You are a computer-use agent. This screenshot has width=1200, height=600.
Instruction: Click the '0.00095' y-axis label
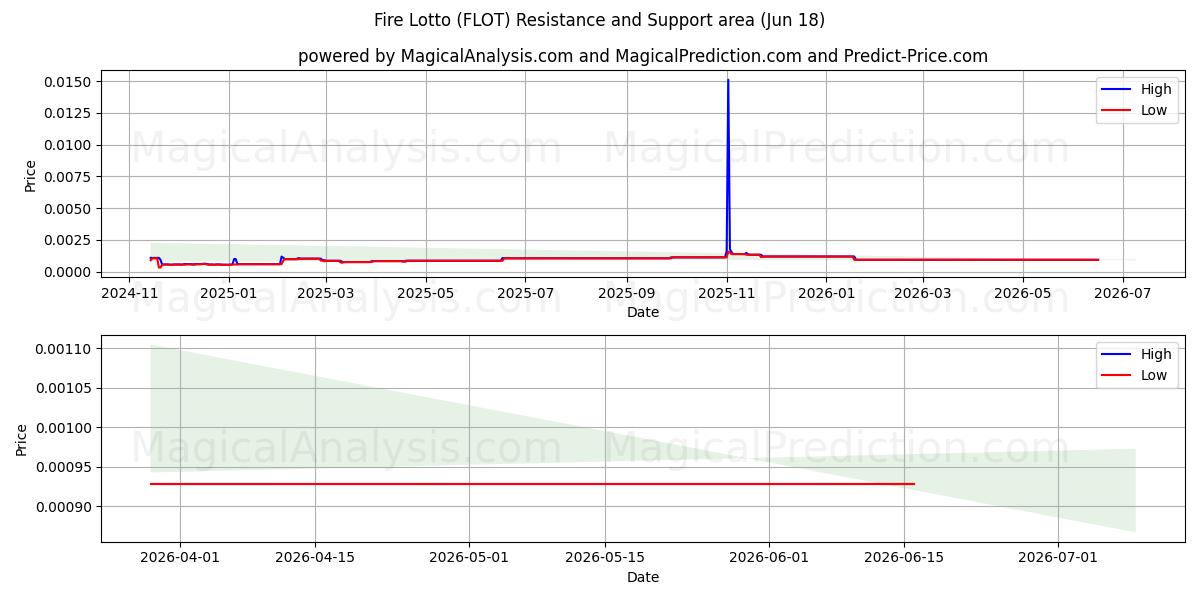tap(65, 467)
